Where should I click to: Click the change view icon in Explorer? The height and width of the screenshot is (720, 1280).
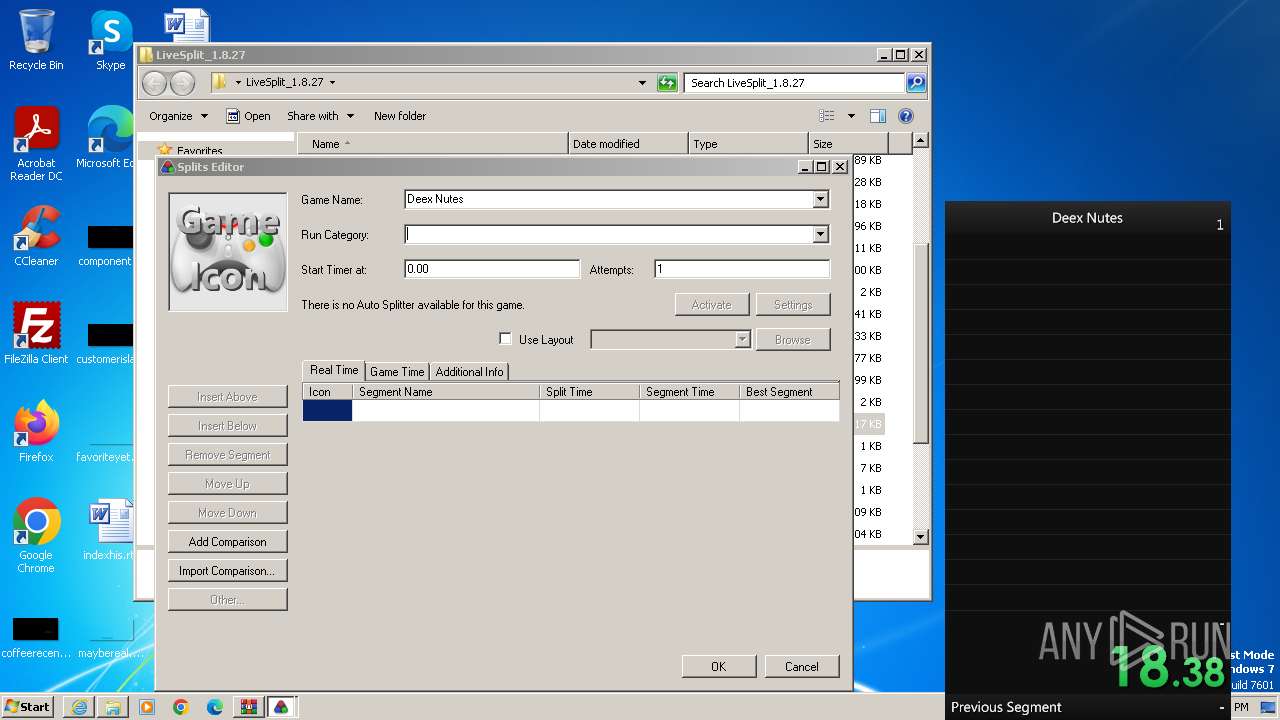click(x=827, y=116)
